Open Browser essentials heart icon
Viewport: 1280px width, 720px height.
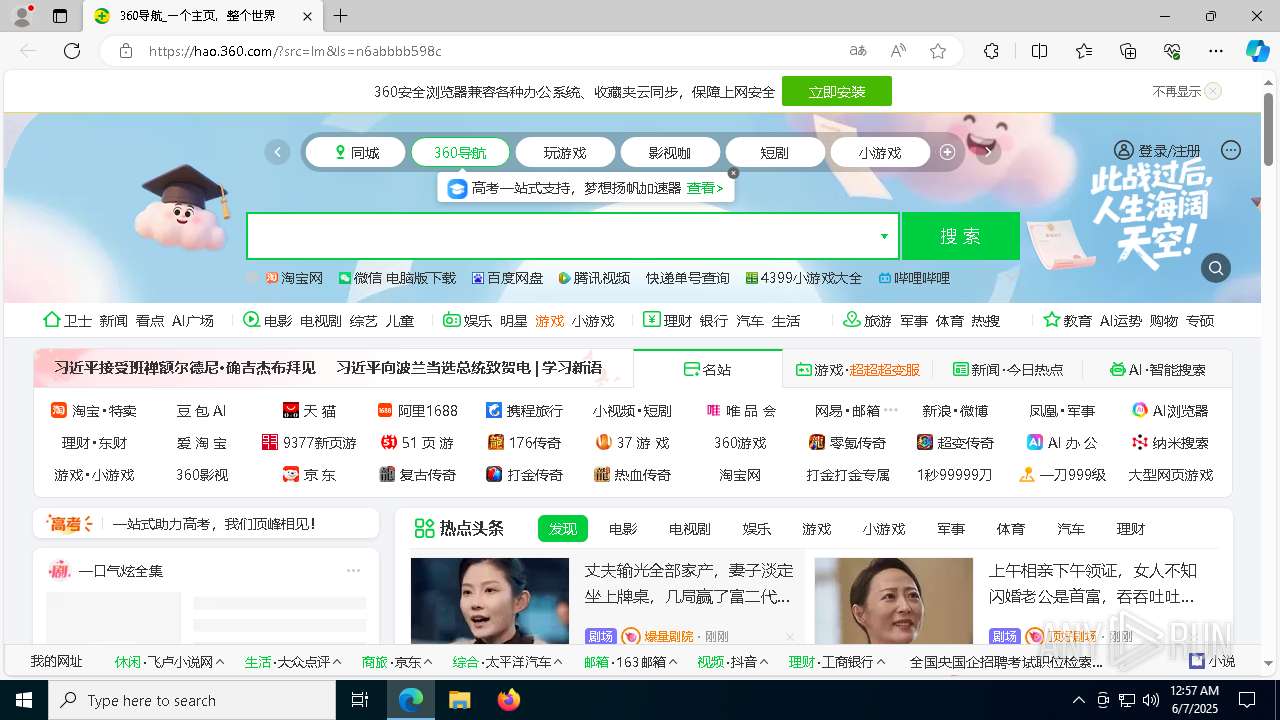[x=1173, y=51]
